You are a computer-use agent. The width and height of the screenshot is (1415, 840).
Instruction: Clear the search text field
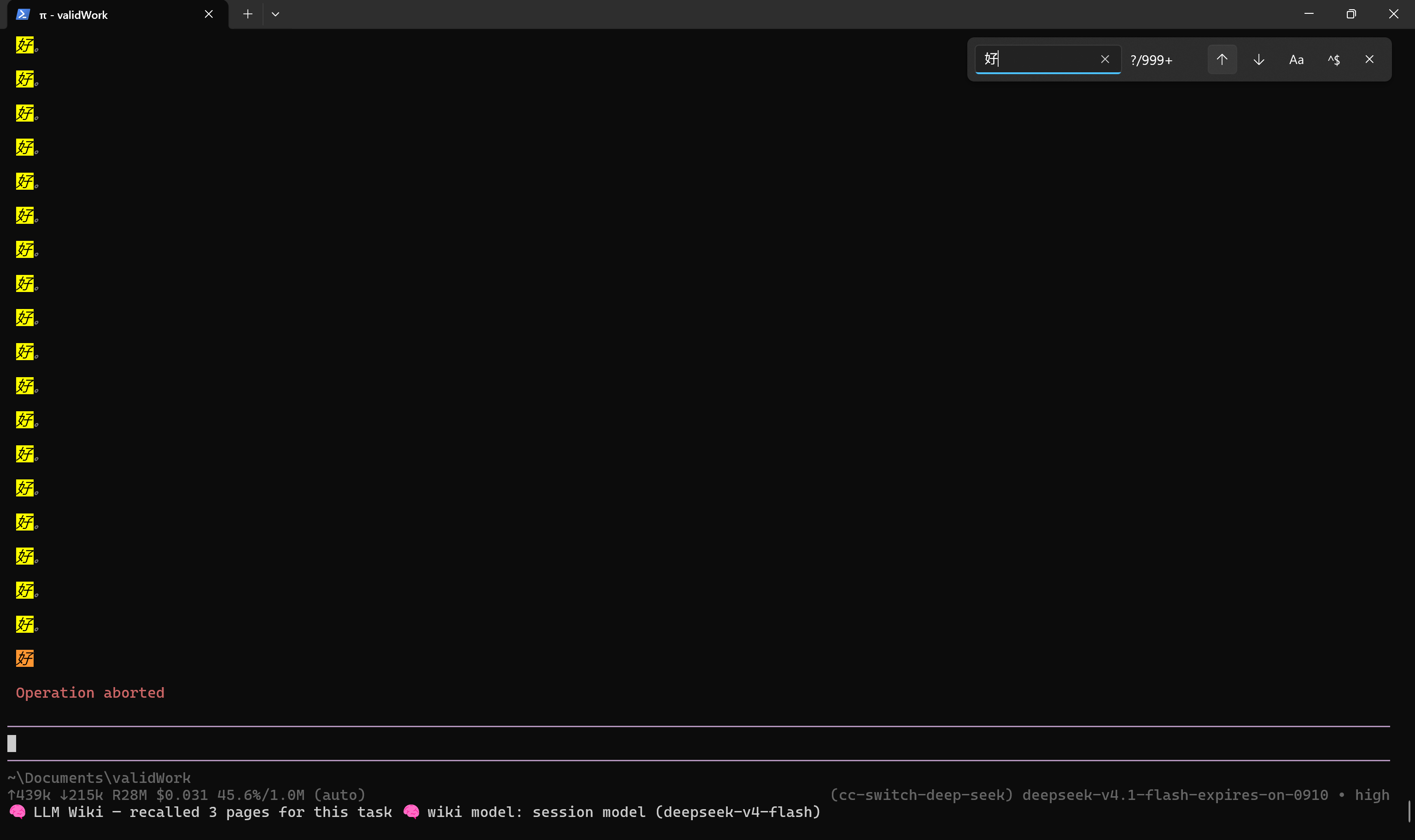click(x=1105, y=59)
